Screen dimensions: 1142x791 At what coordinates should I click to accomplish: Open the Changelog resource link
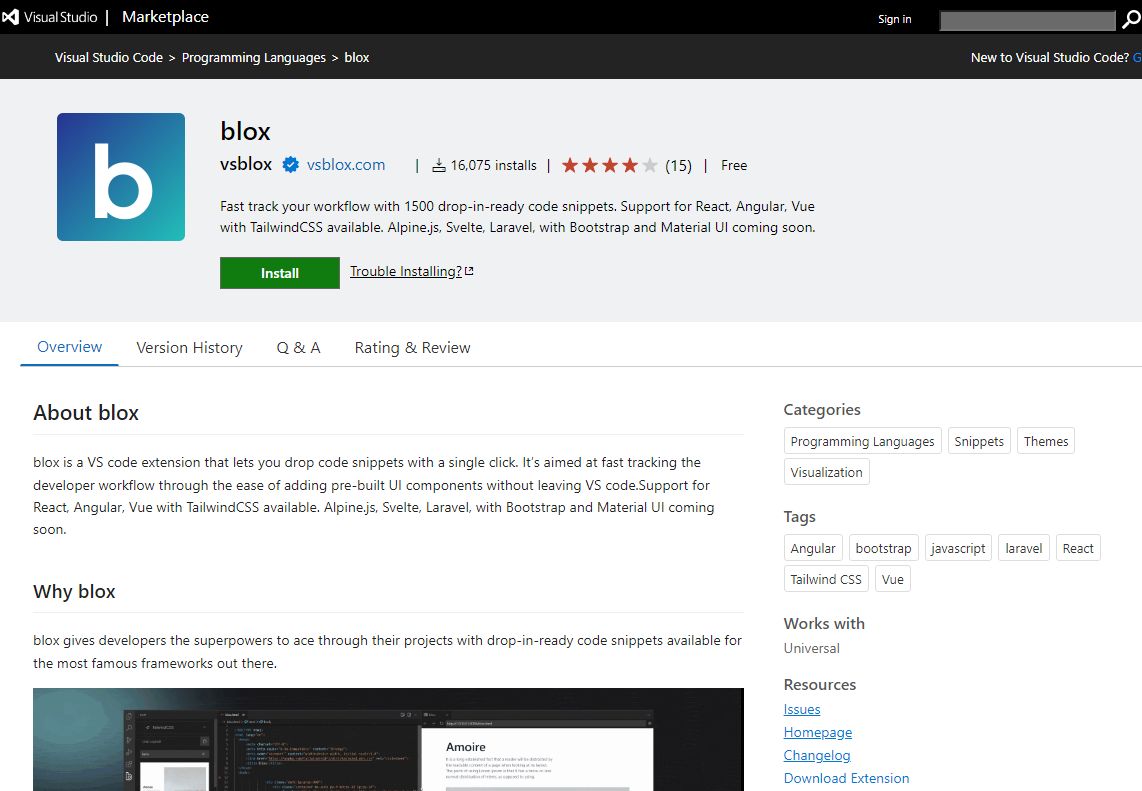click(817, 755)
